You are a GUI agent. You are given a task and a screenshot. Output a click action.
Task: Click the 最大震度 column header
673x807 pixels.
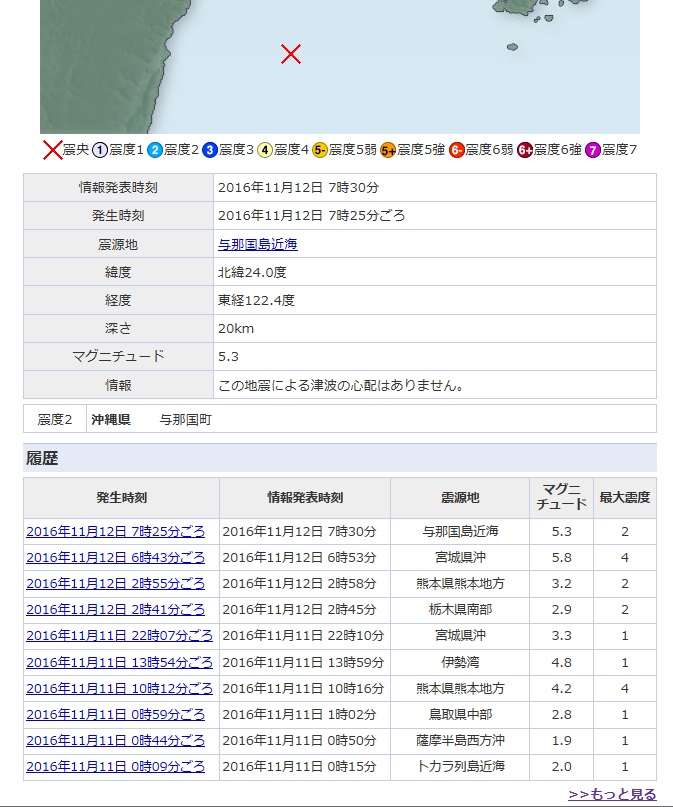pos(625,498)
